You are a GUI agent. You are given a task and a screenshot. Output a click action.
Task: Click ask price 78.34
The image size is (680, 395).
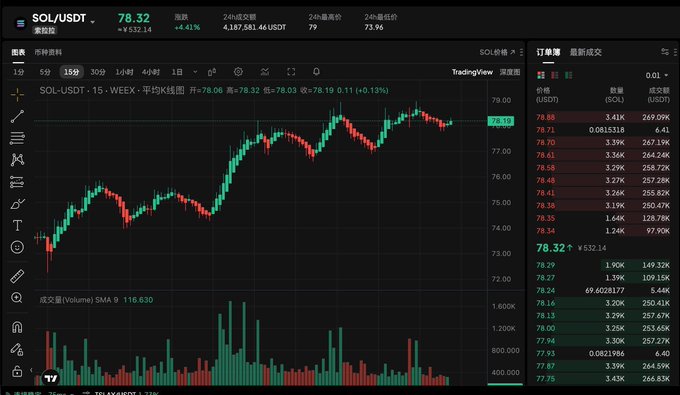click(546, 231)
